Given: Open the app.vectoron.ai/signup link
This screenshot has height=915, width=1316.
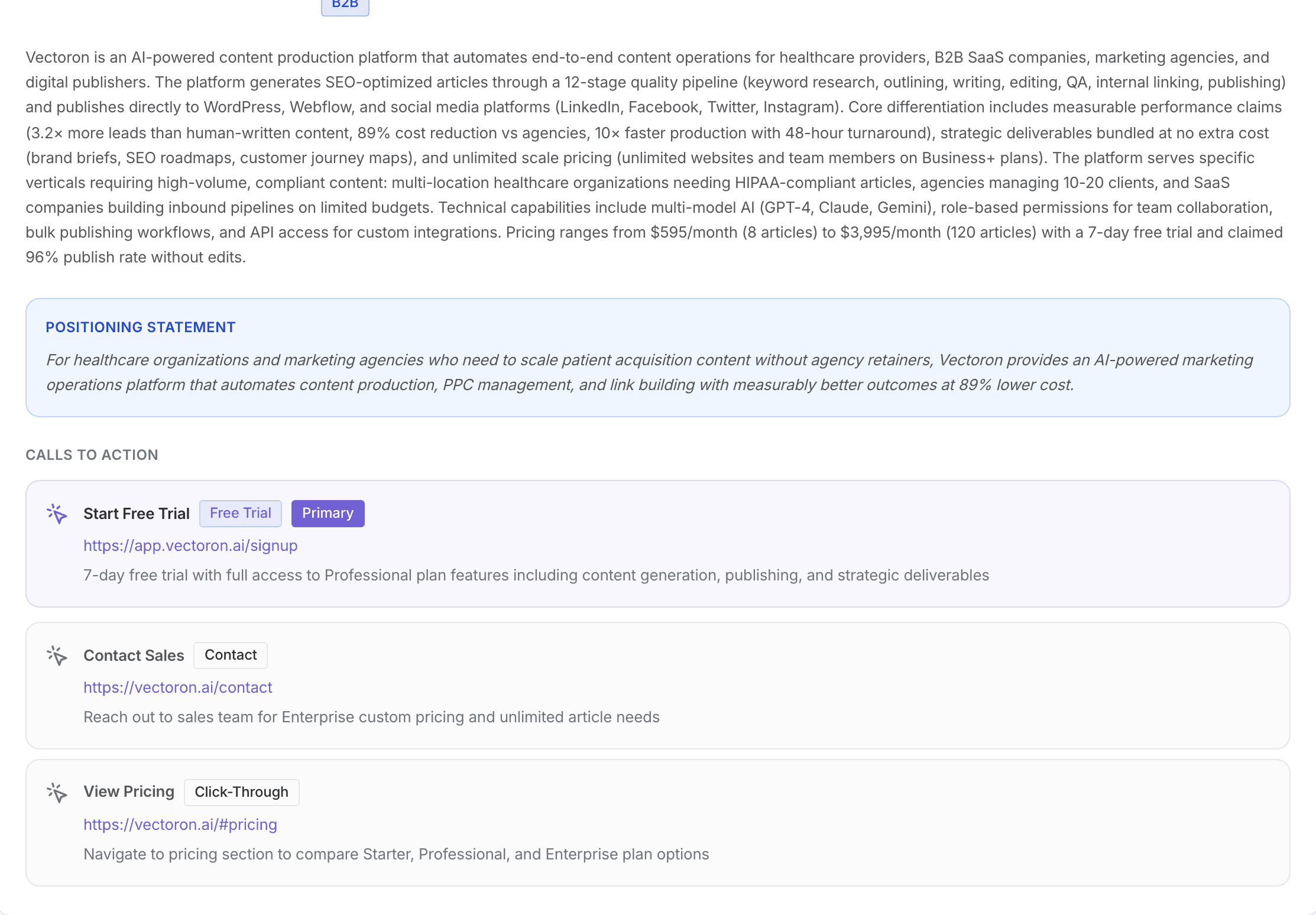Looking at the screenshot, I should coord(190,546).
